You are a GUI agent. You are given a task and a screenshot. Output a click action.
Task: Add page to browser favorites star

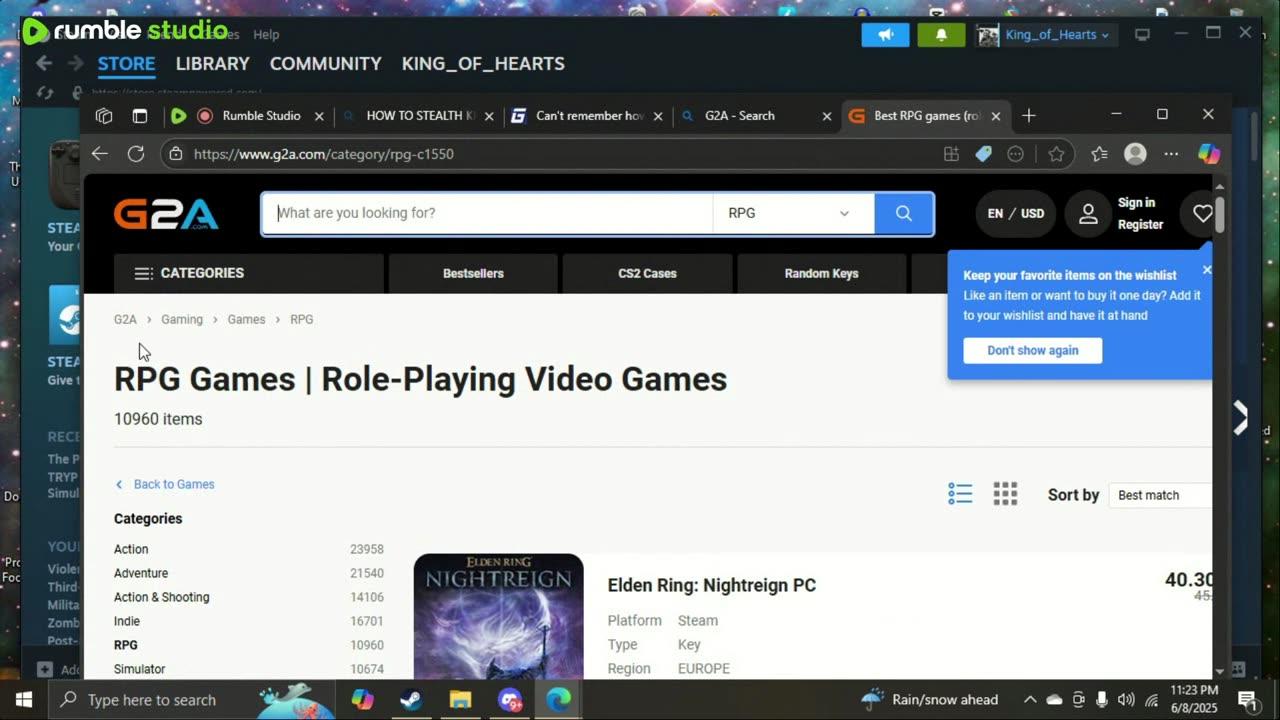coord(1056,154)
